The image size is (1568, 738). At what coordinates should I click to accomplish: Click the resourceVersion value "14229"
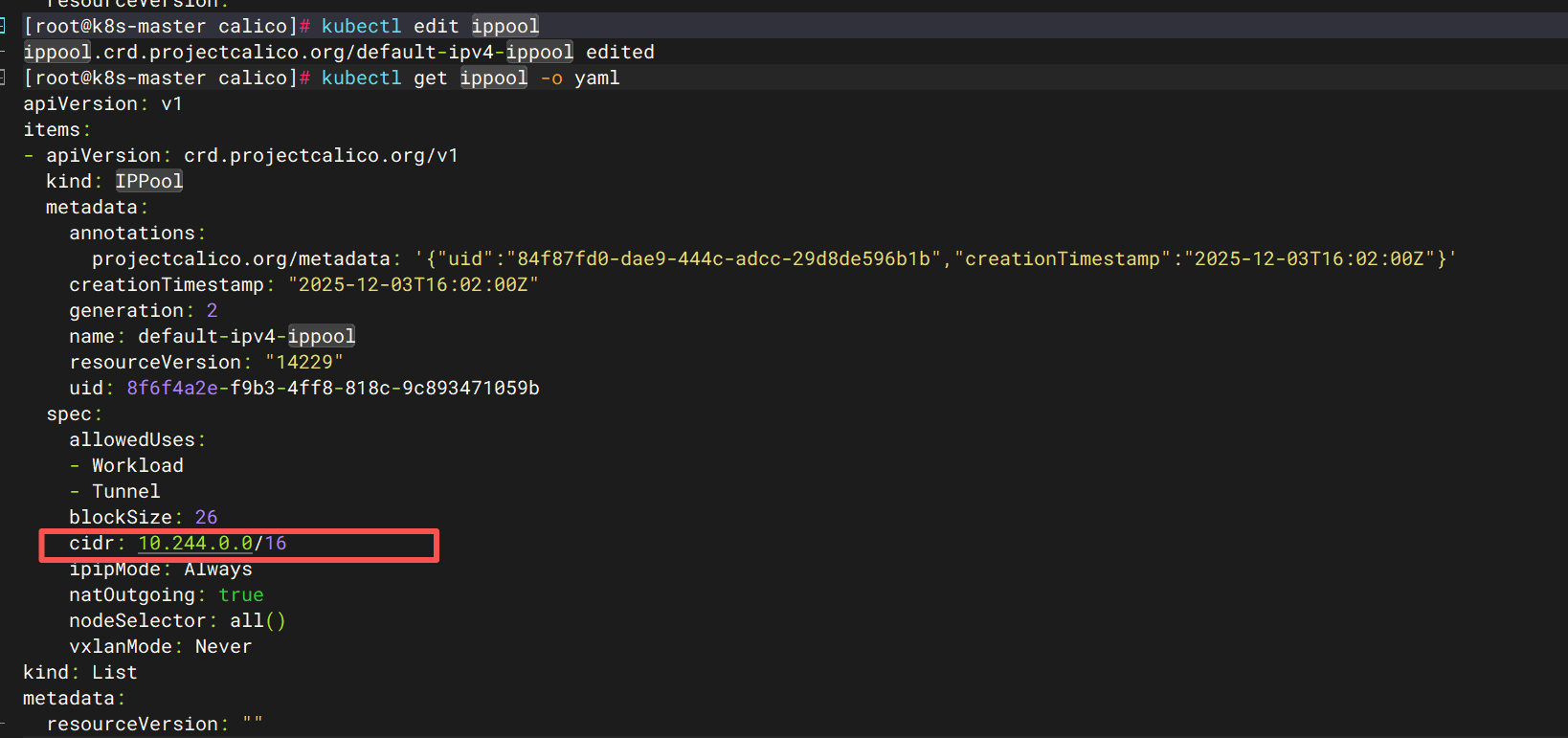303,362
